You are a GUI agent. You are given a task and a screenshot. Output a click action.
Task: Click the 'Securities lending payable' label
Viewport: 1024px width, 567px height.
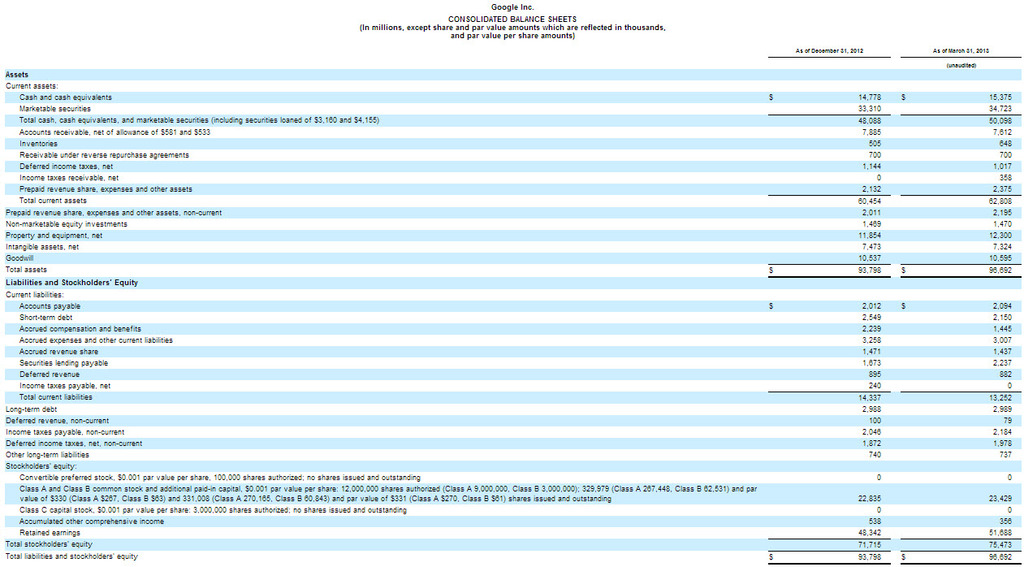coord(63,363)
